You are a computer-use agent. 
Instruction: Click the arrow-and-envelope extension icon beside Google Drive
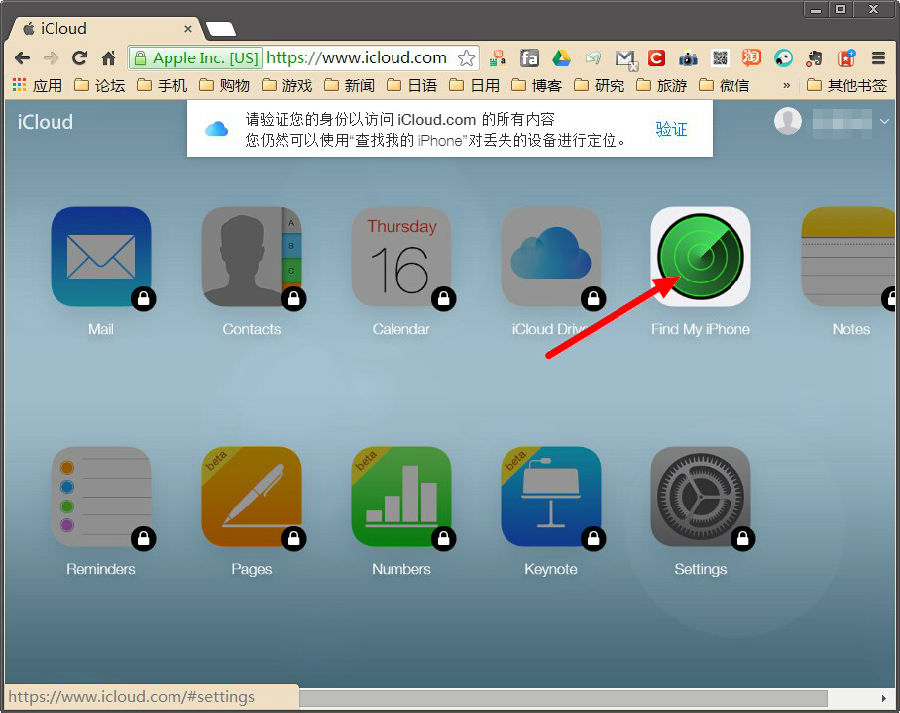pyautogui.click(x=593, y=58)
